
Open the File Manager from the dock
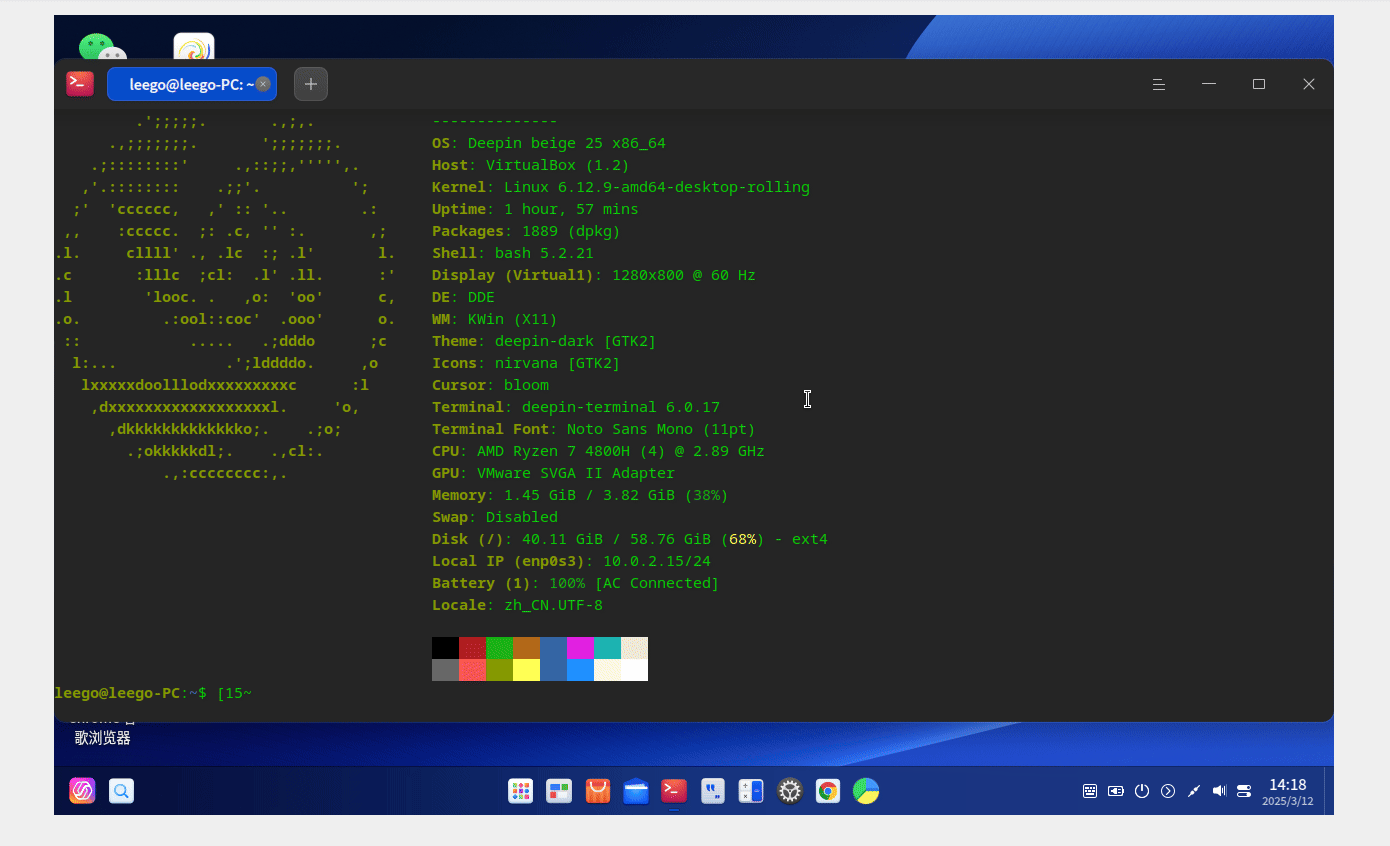coord(636,791)
